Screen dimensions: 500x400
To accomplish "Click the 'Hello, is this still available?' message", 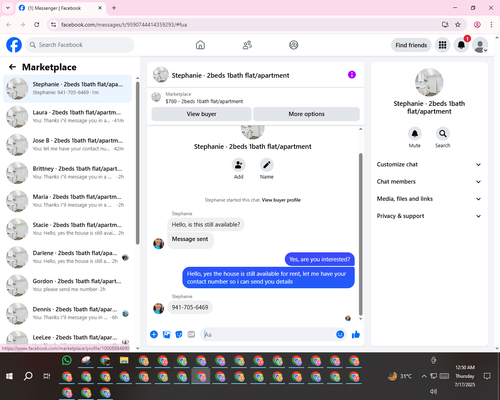I will click(x=206, y=225).
